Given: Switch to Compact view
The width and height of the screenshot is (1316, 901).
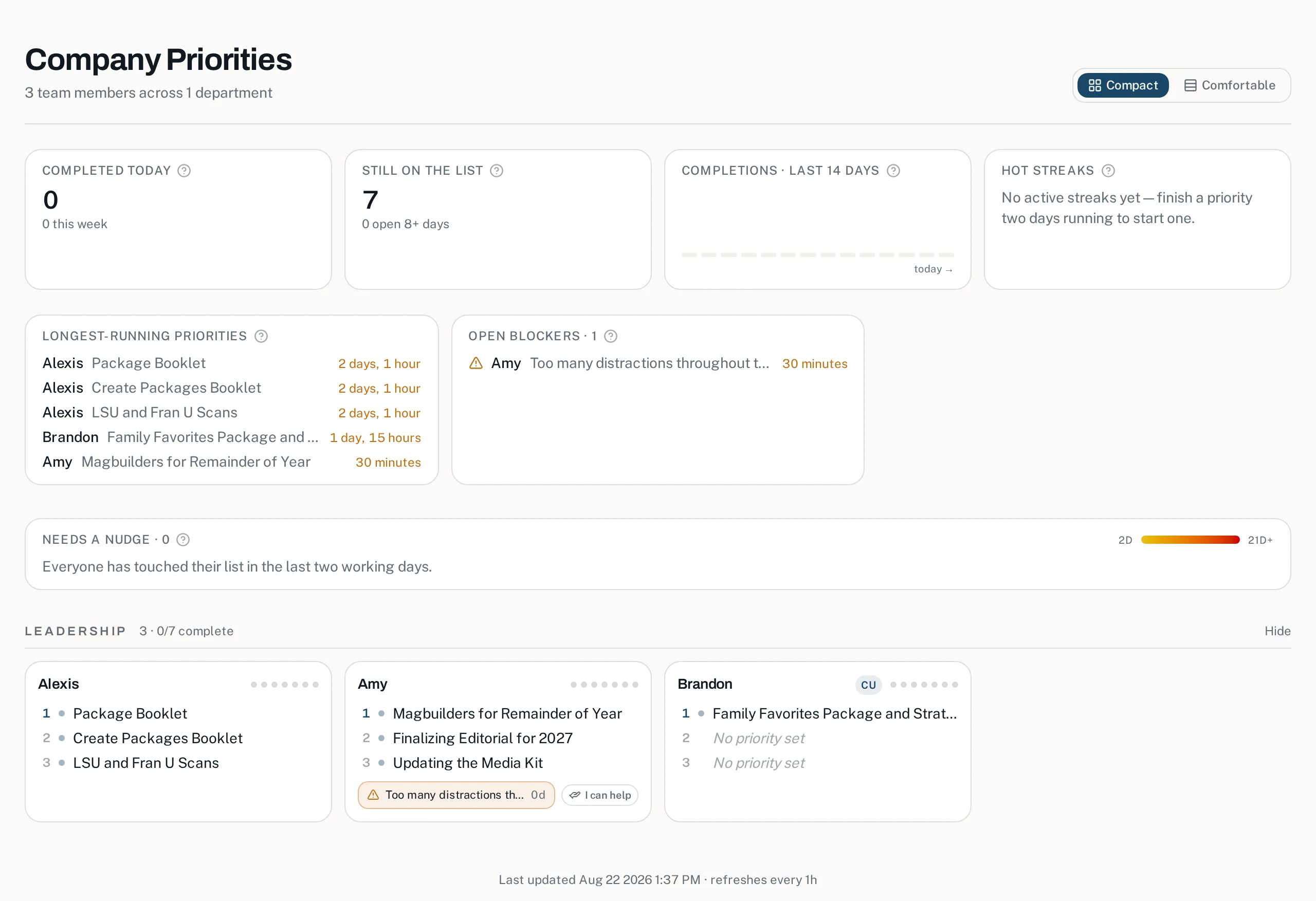Looking at the screenshot, I should pos(1123,85).
